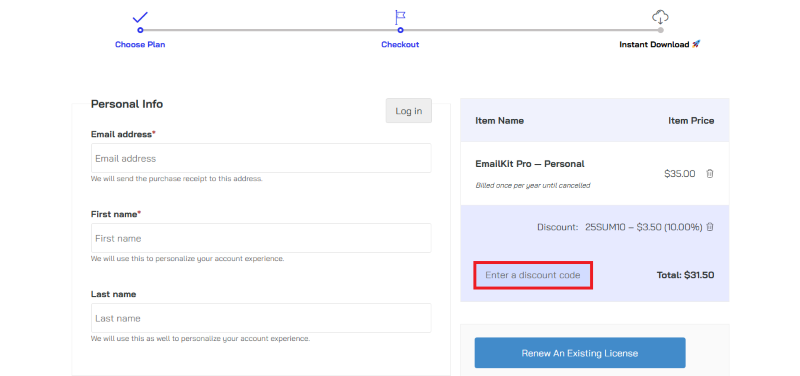Click the Enter a discount code field
Viewport: 800px width, 376px height.
point(533,275)
